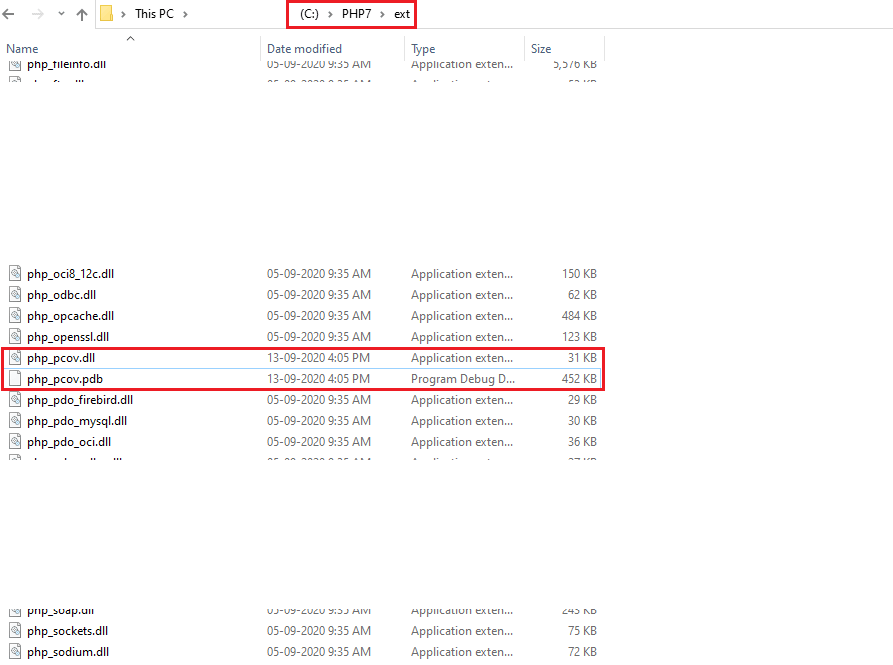Select the php_openssl.dll file icon
This screenshot has height=665, width=893.
(15, 337)
